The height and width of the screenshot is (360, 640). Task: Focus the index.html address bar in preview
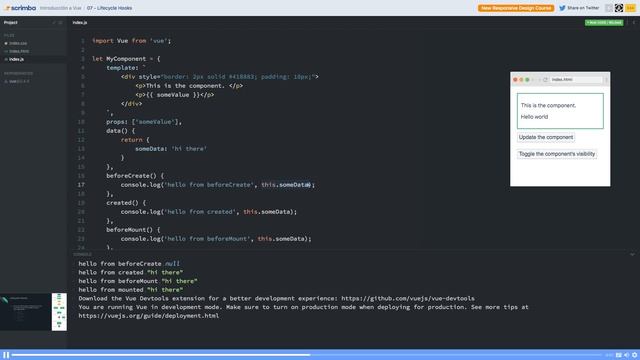[x=576, y=80]
